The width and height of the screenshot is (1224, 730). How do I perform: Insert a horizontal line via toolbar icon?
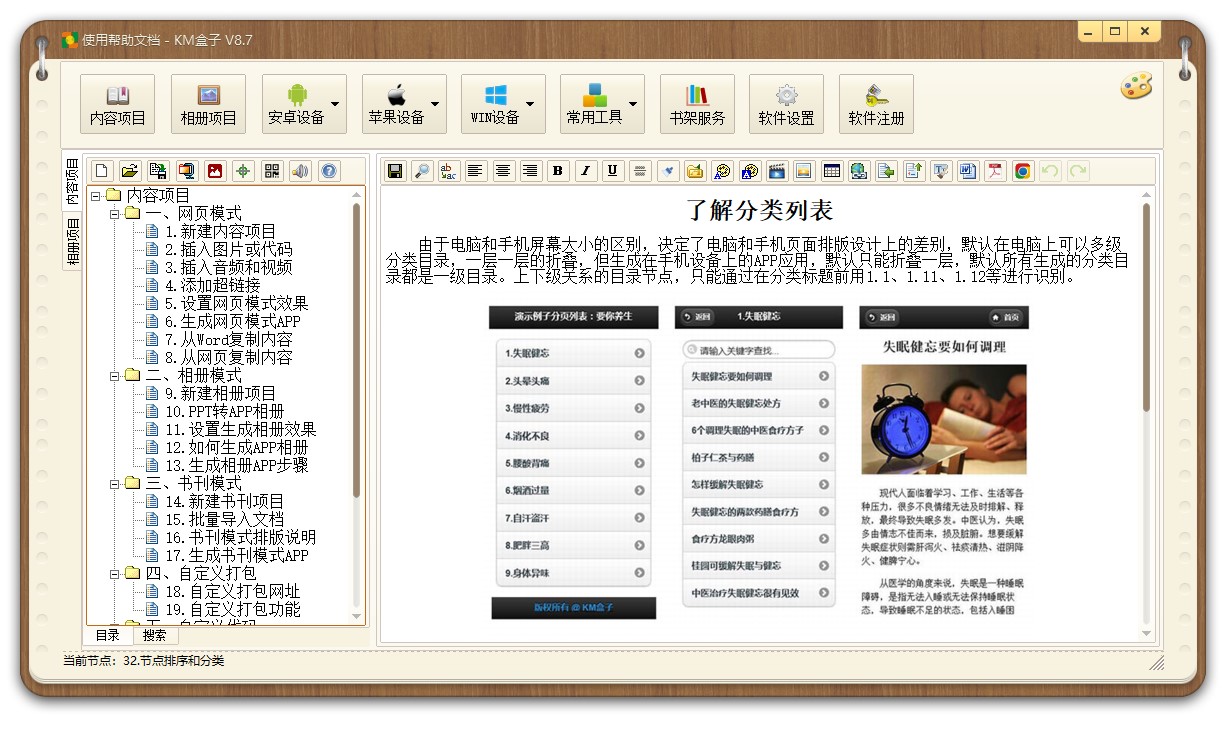tap(640, 171)
